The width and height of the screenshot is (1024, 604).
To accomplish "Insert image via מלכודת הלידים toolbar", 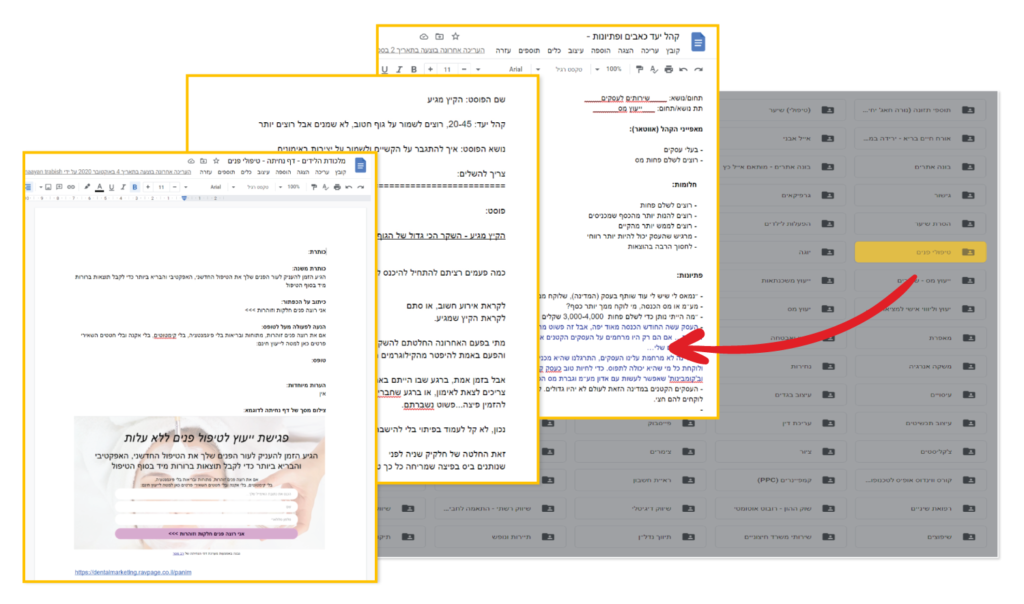I will [48, 187].
